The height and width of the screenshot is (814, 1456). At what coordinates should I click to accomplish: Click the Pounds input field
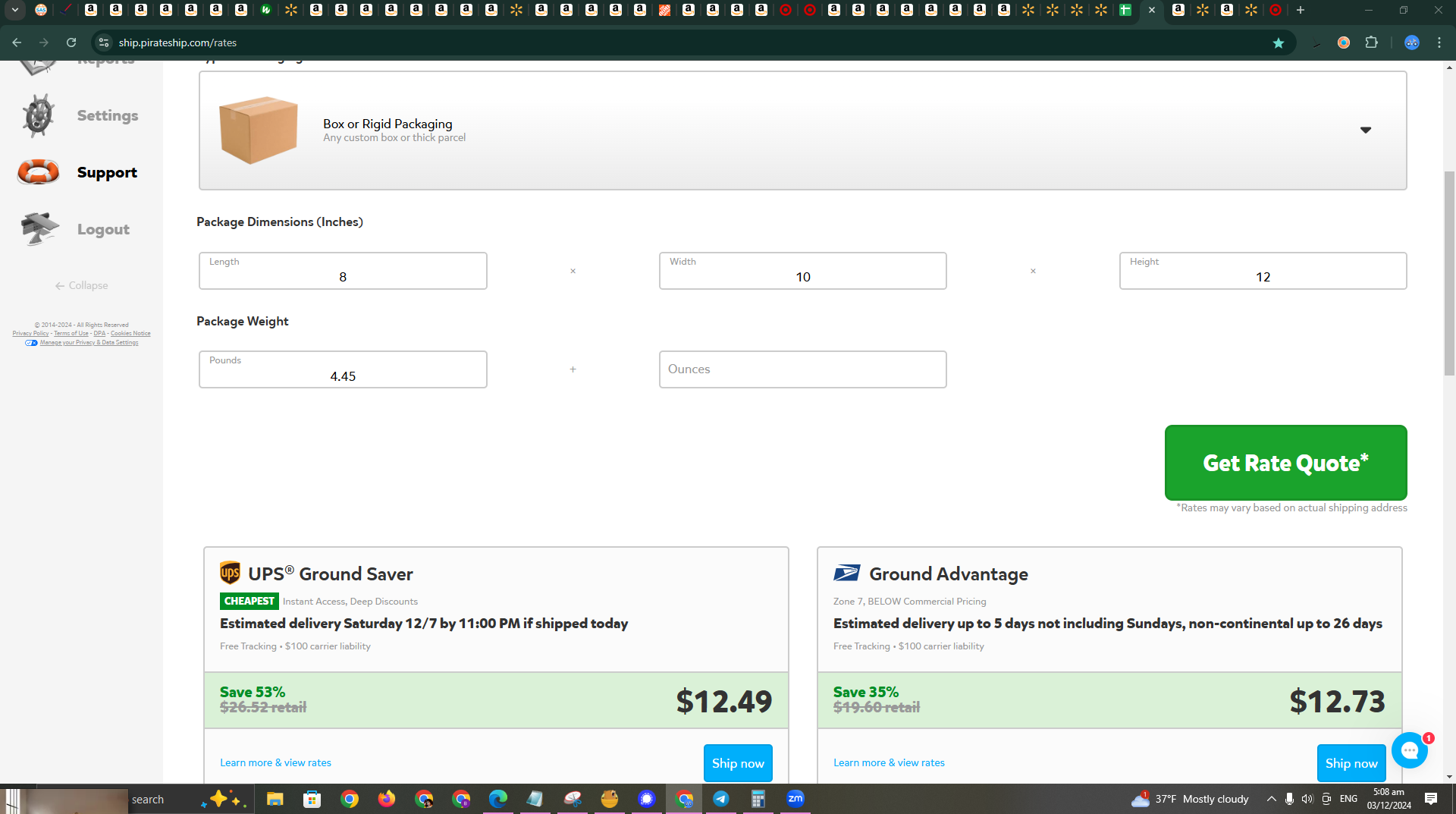tap(343, 369)
